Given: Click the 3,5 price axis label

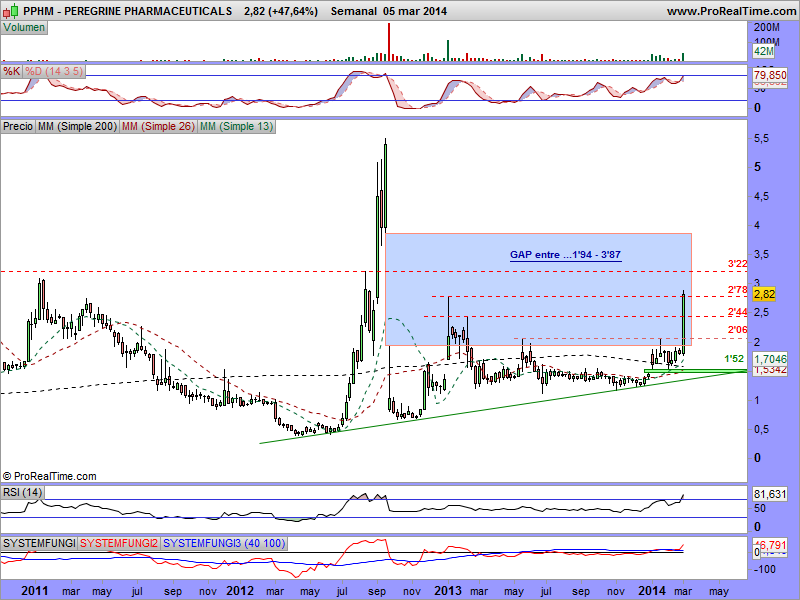Looking at the screenshot, I should pyautogui.click(x=762, y=255).
